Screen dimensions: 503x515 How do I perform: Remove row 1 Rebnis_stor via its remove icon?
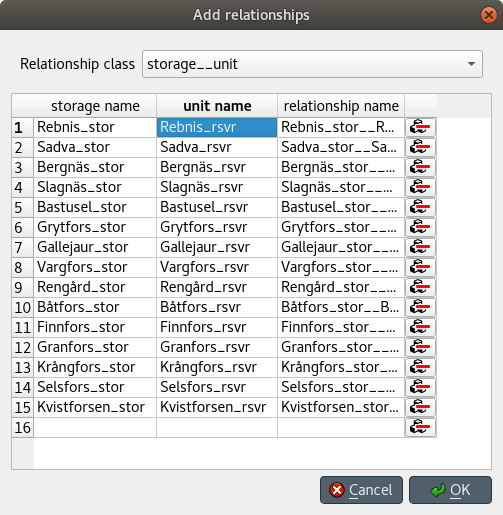click(x=420, y=127)
